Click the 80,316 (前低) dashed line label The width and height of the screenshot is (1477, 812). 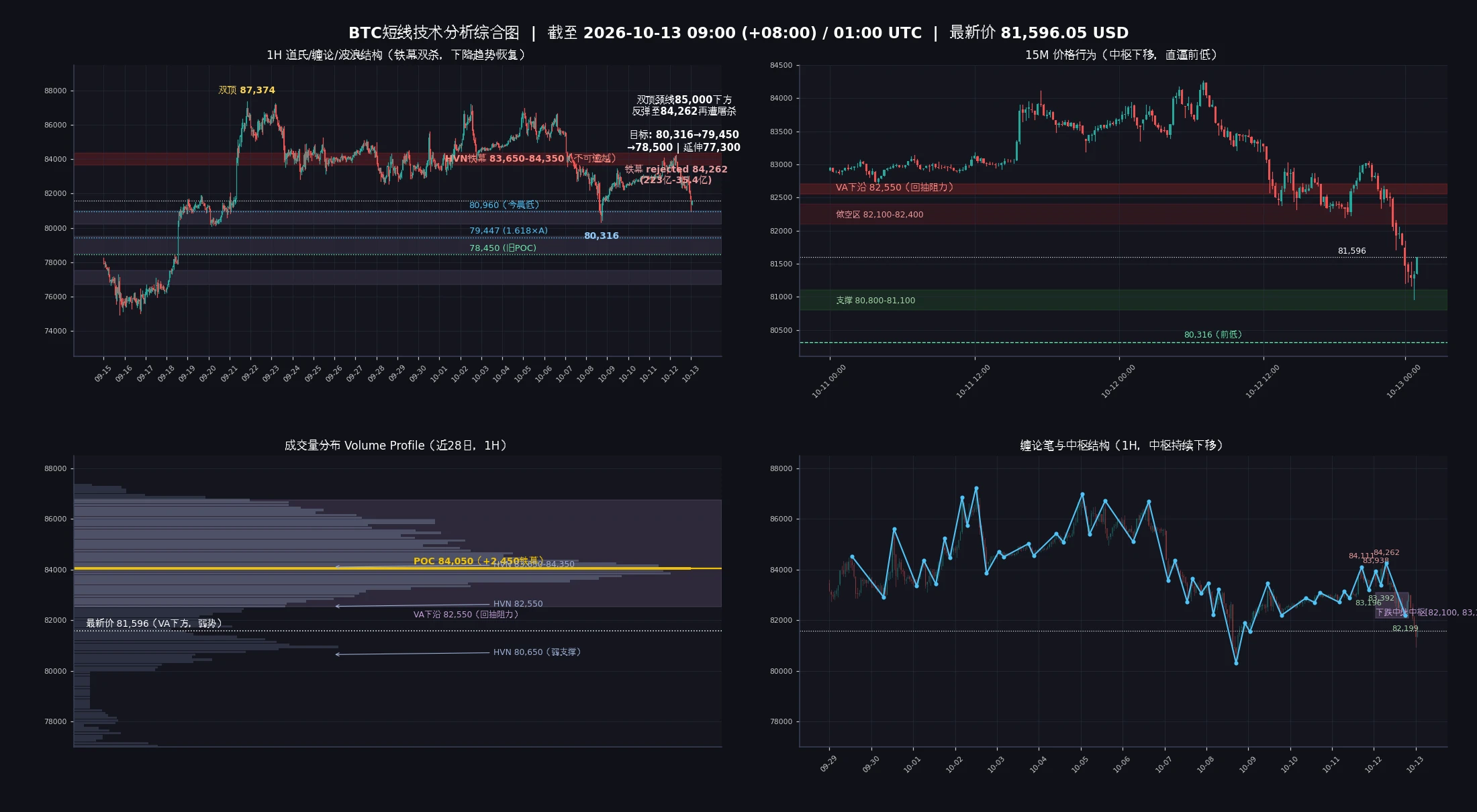1213,334
